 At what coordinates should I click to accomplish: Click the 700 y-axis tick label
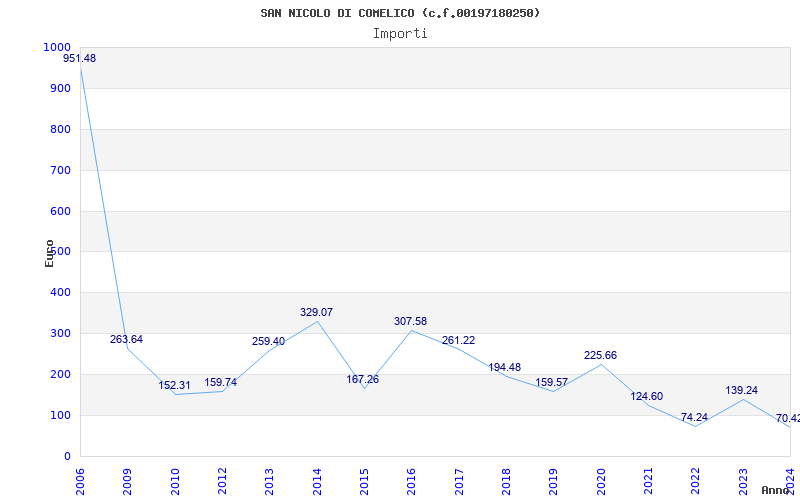coord(60,170)
